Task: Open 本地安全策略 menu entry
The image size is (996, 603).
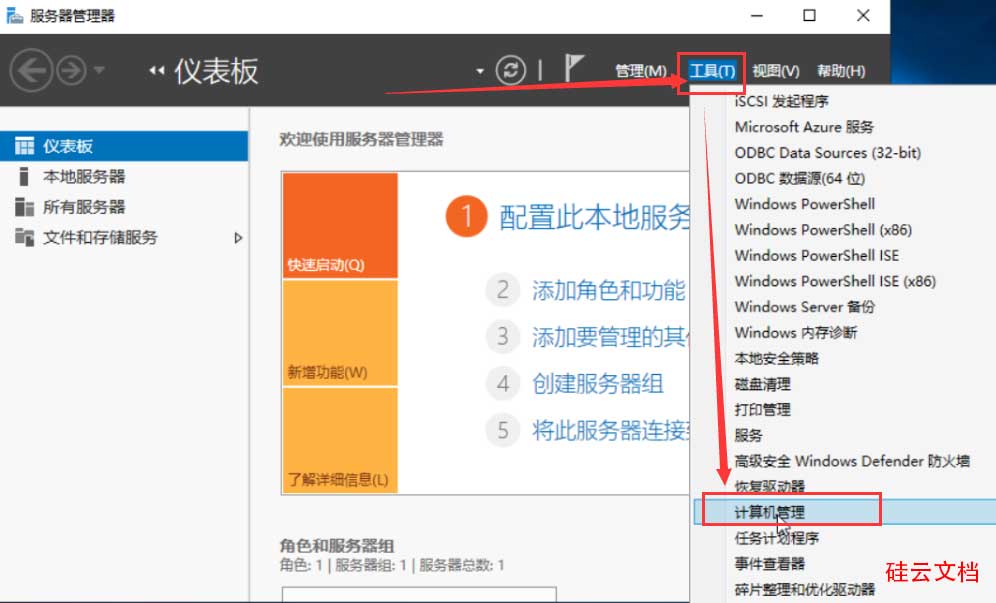Action: coord(776,358)
